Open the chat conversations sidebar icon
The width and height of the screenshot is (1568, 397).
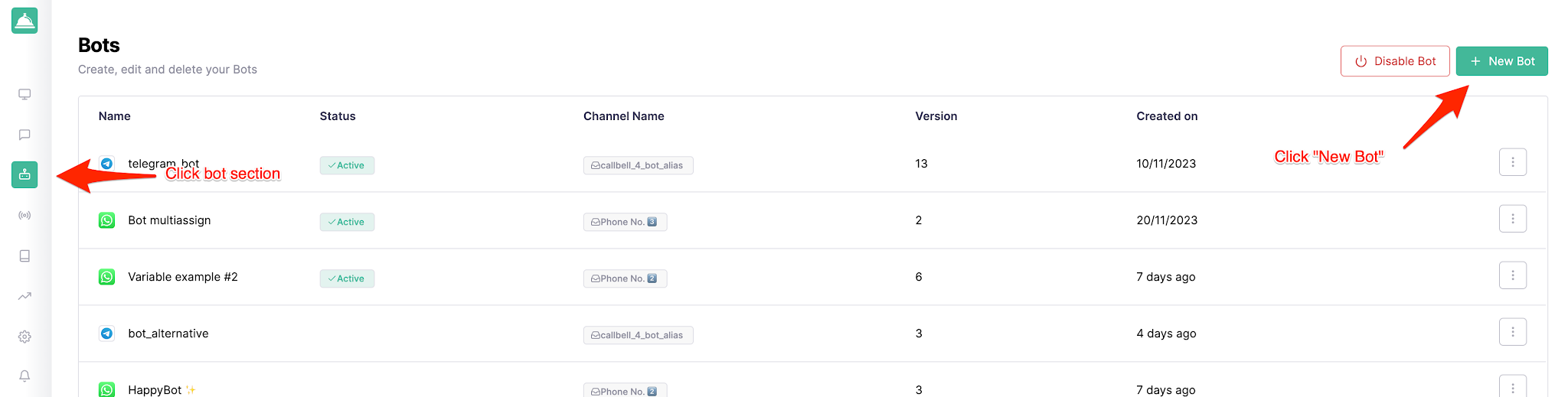pyautogui.click(x=24, y=135)
